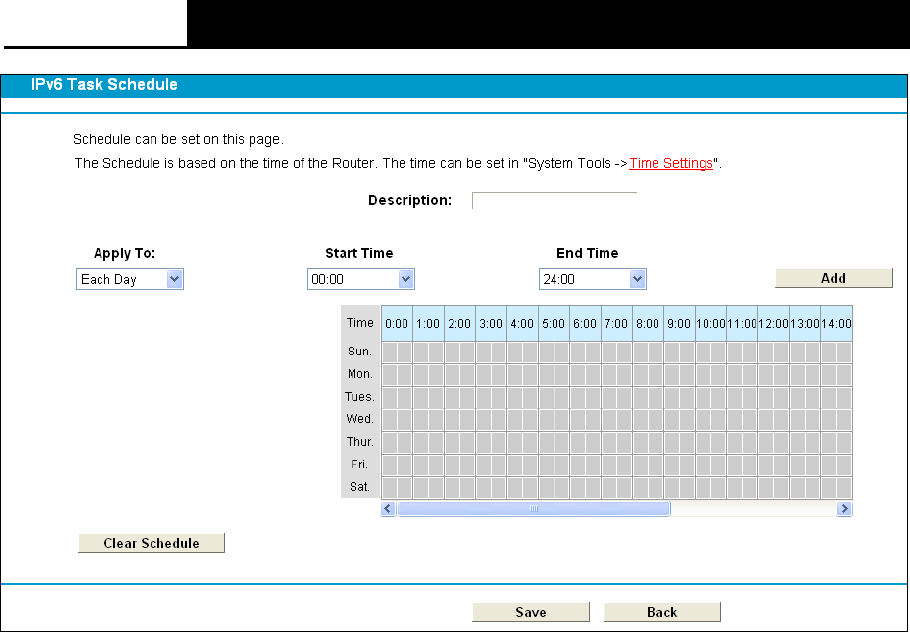This screenshot has height=632, width=910.
Task: Toggle the first Sun. 0:00 schedule cell
Action: click(x=390, y=352)
